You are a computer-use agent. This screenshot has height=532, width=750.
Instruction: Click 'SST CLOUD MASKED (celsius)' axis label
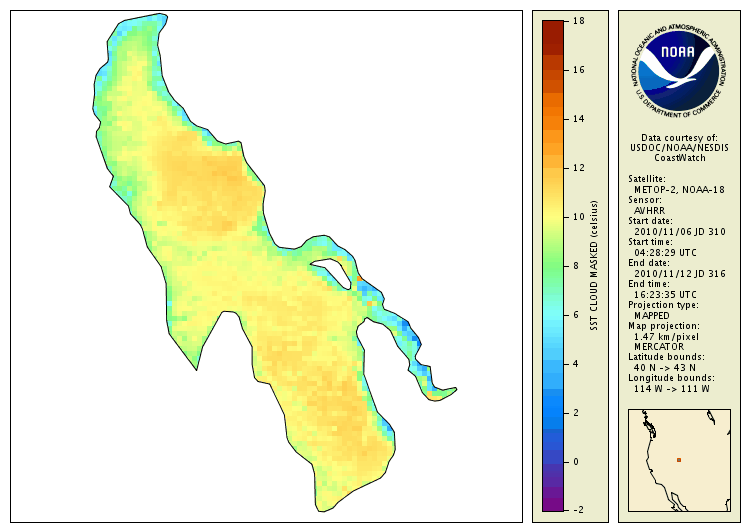594,266
